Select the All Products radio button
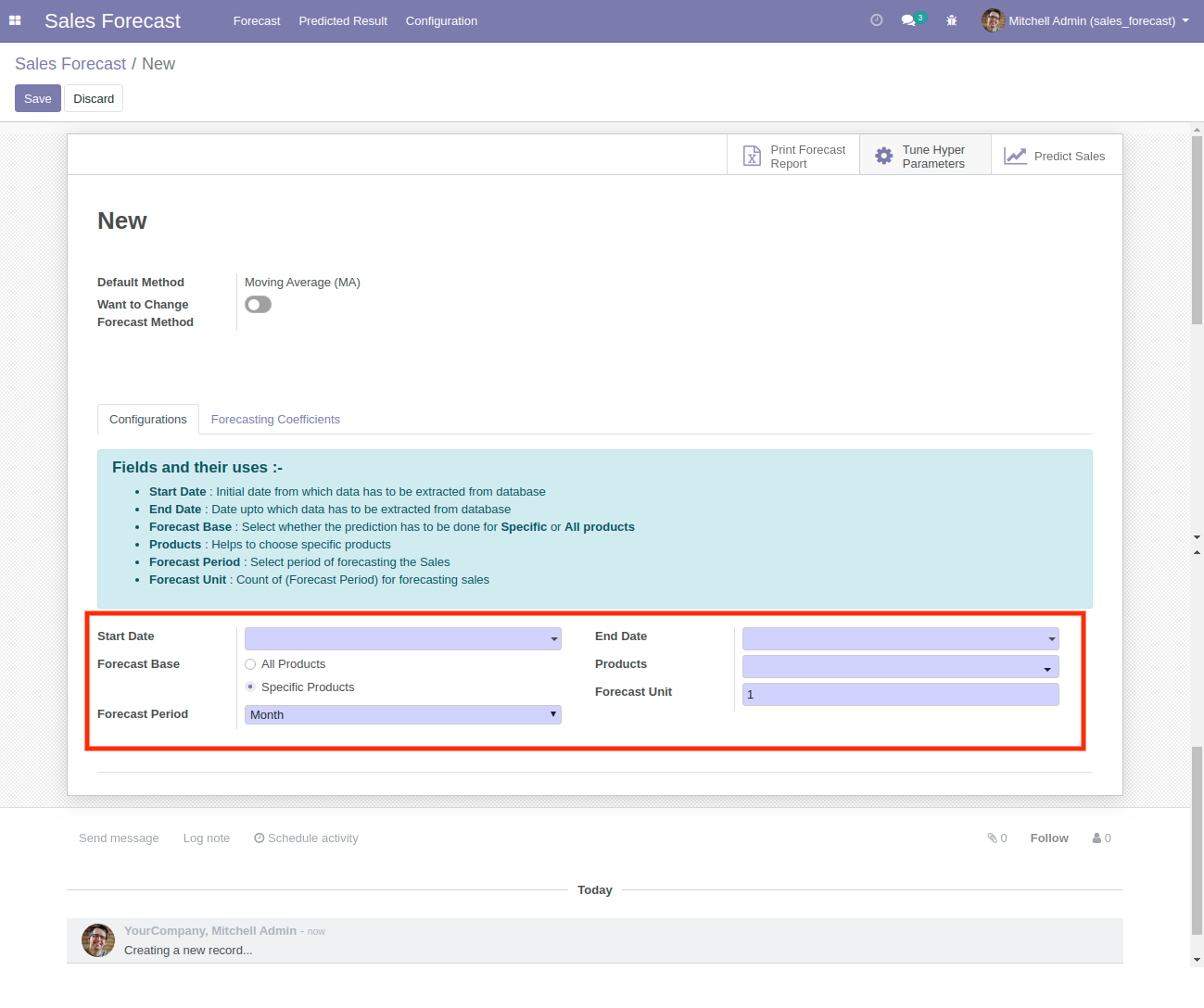The width and height of the screenshot is (1204, 1008). click(x=250, y=664)
